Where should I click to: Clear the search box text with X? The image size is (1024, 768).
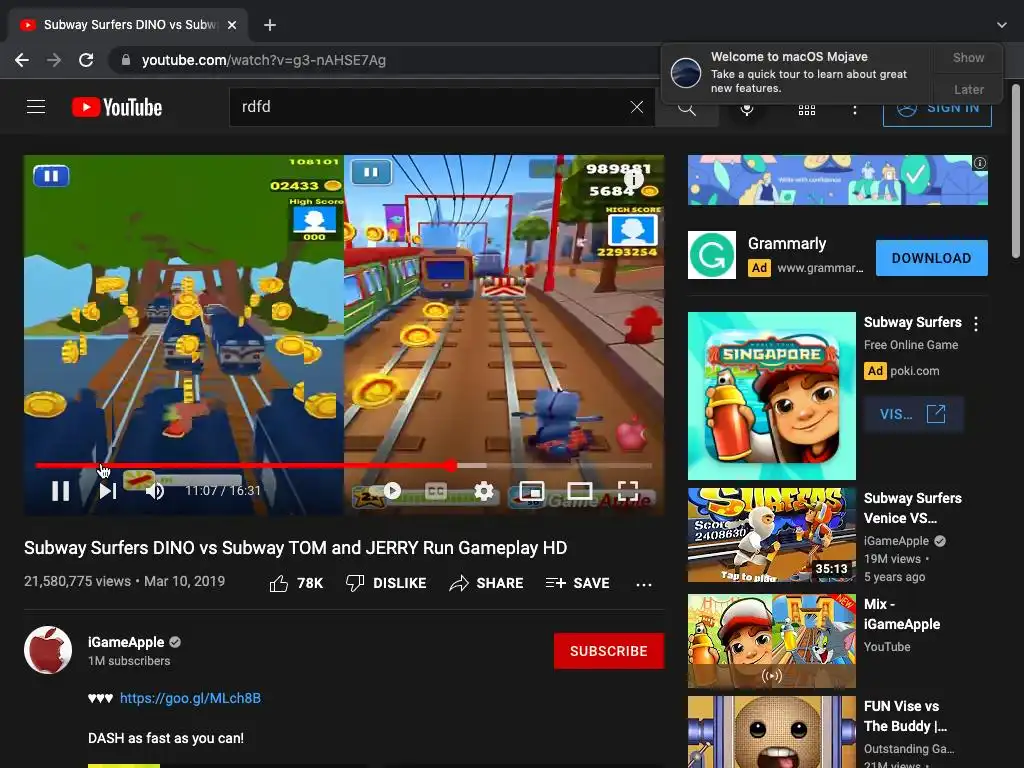637,107
